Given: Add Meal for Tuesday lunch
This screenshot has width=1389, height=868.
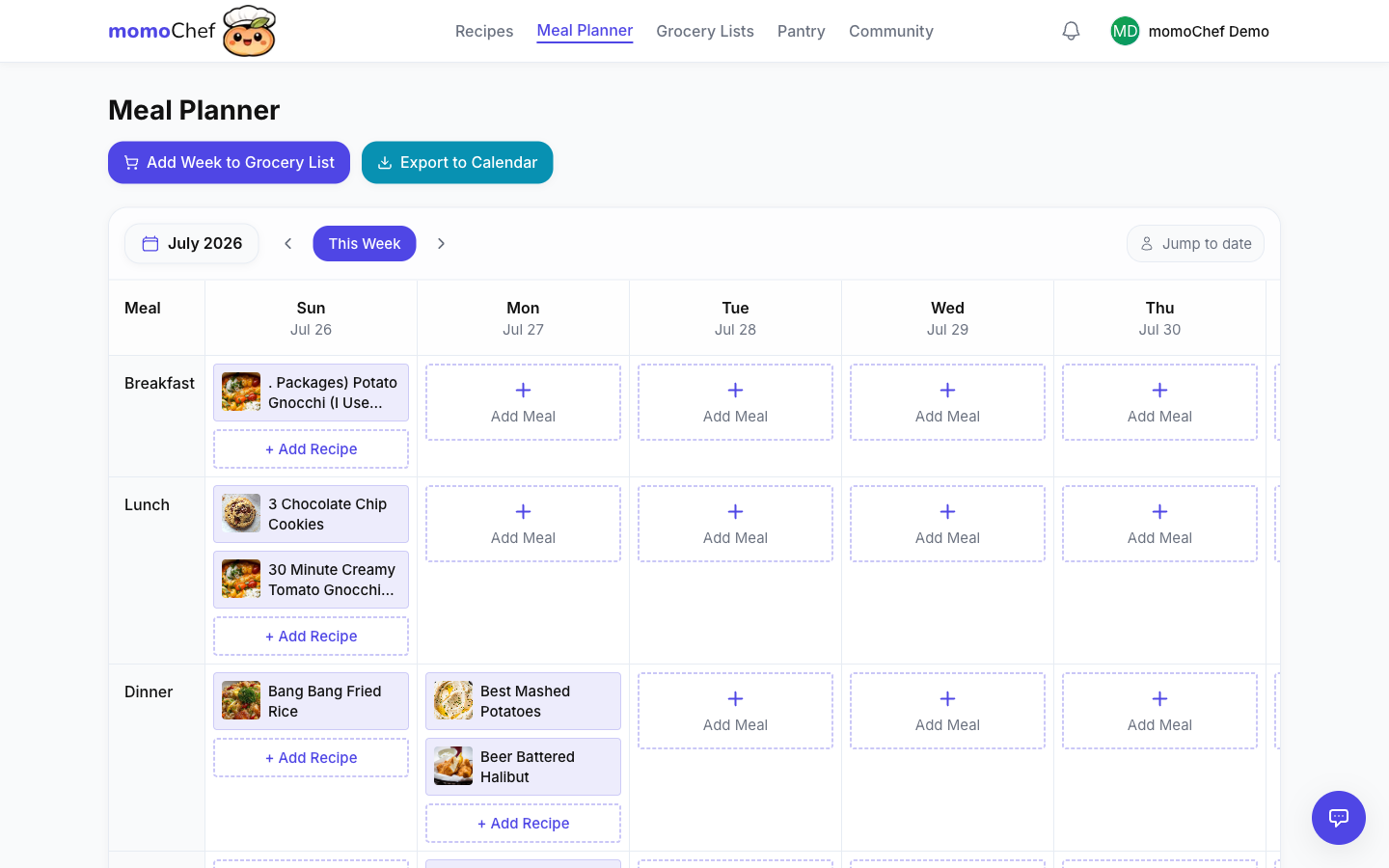Looking at the screenshot, I should coord(735,524).
